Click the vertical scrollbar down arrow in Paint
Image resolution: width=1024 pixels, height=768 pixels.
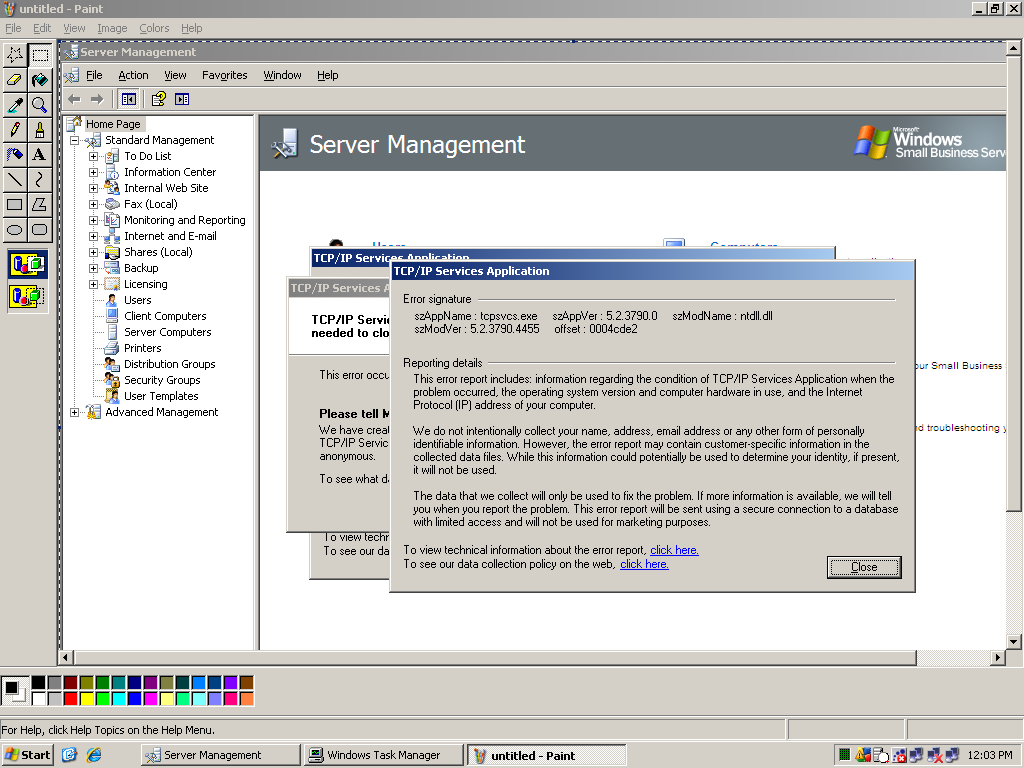coord(1014,641)
